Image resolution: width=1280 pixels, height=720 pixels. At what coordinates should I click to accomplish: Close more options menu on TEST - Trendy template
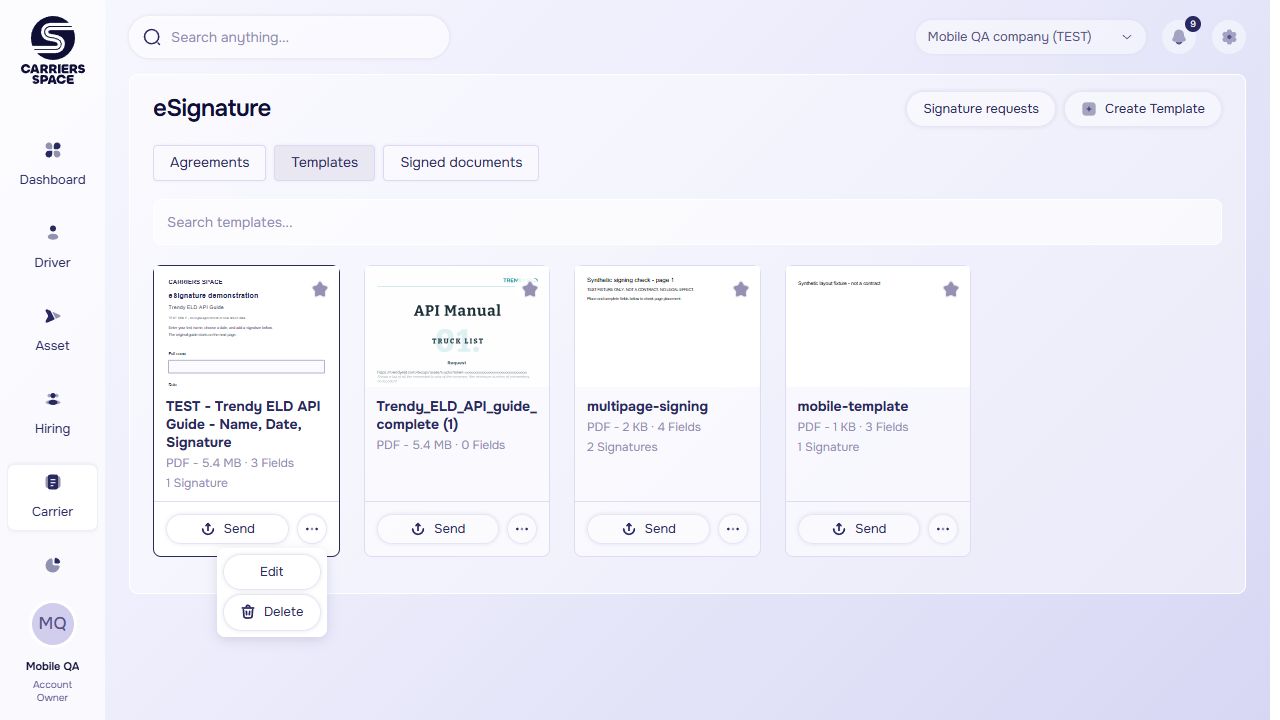(x=312, y=529)
